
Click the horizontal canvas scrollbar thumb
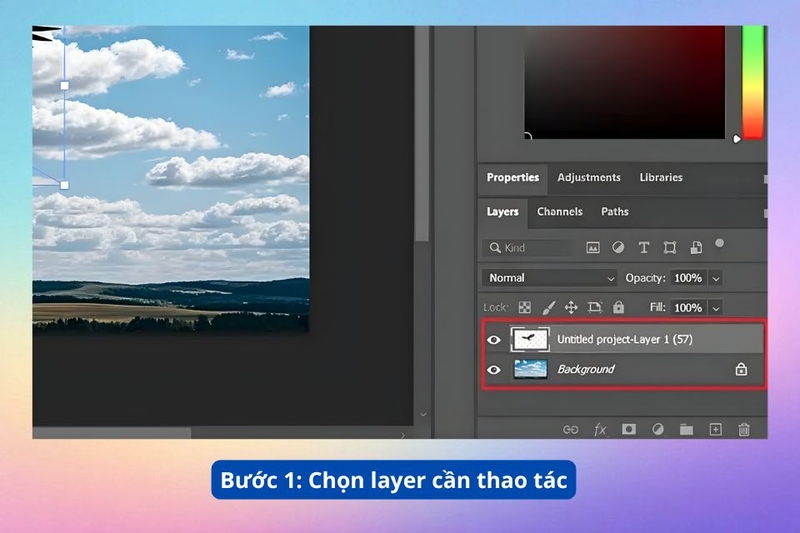112,433
